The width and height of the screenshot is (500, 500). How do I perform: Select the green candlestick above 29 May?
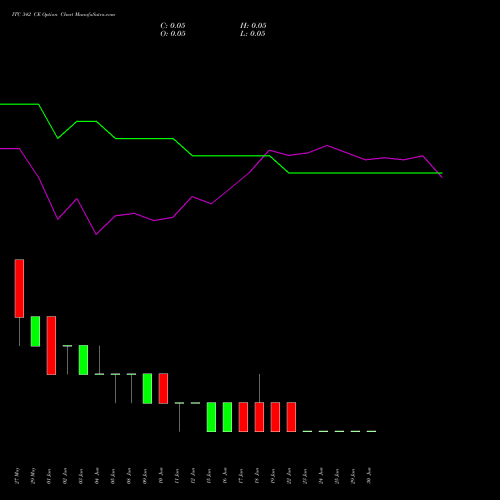(x=35, y=331)
